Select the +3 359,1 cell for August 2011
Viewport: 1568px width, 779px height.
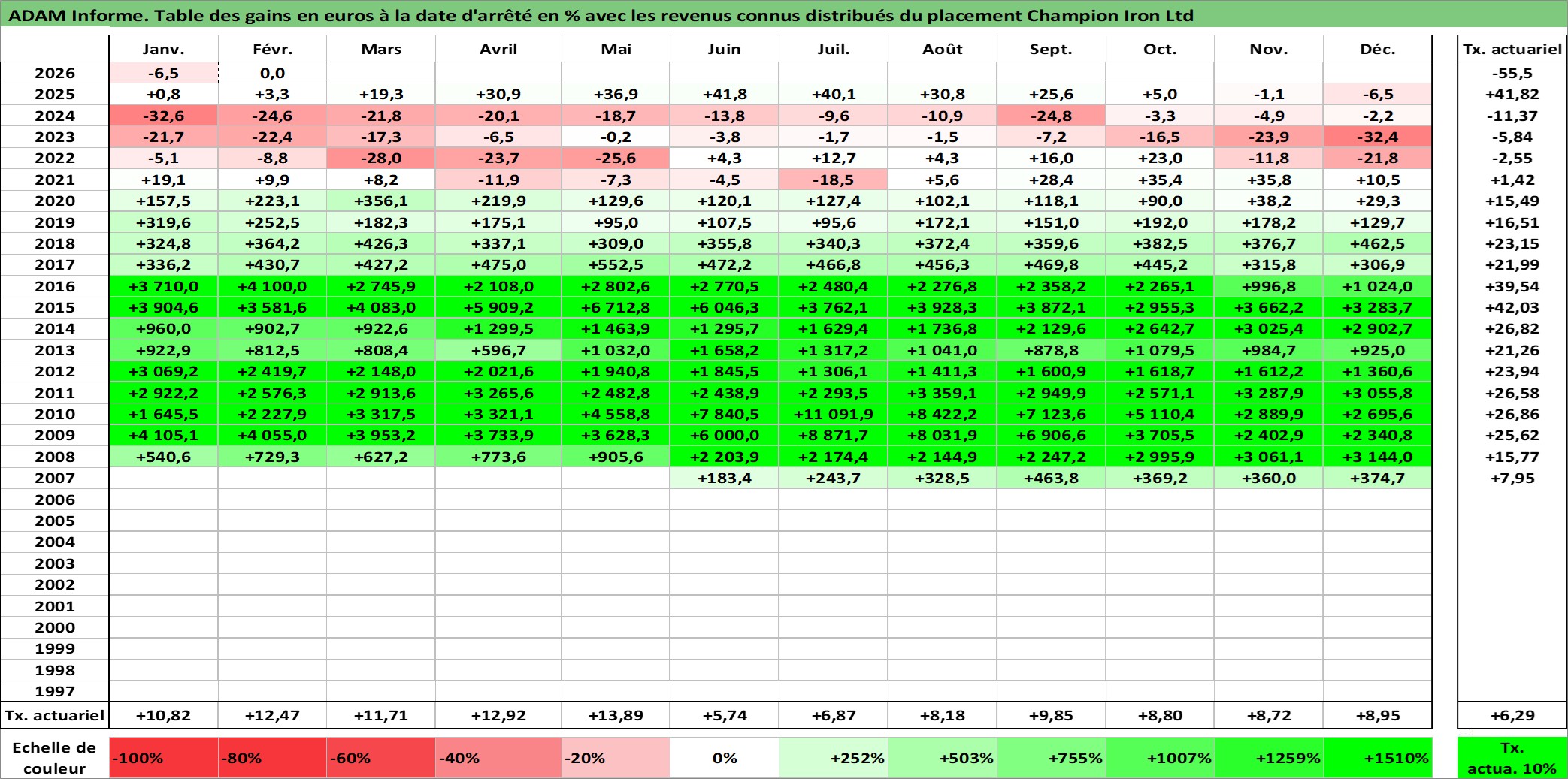pos(943,393)
